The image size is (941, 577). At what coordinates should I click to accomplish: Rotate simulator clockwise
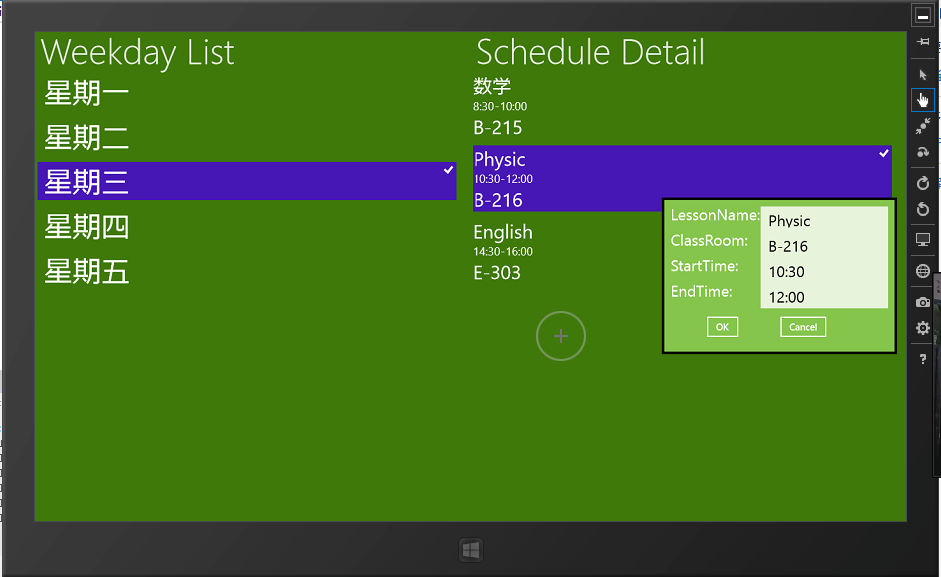[922, 183]
